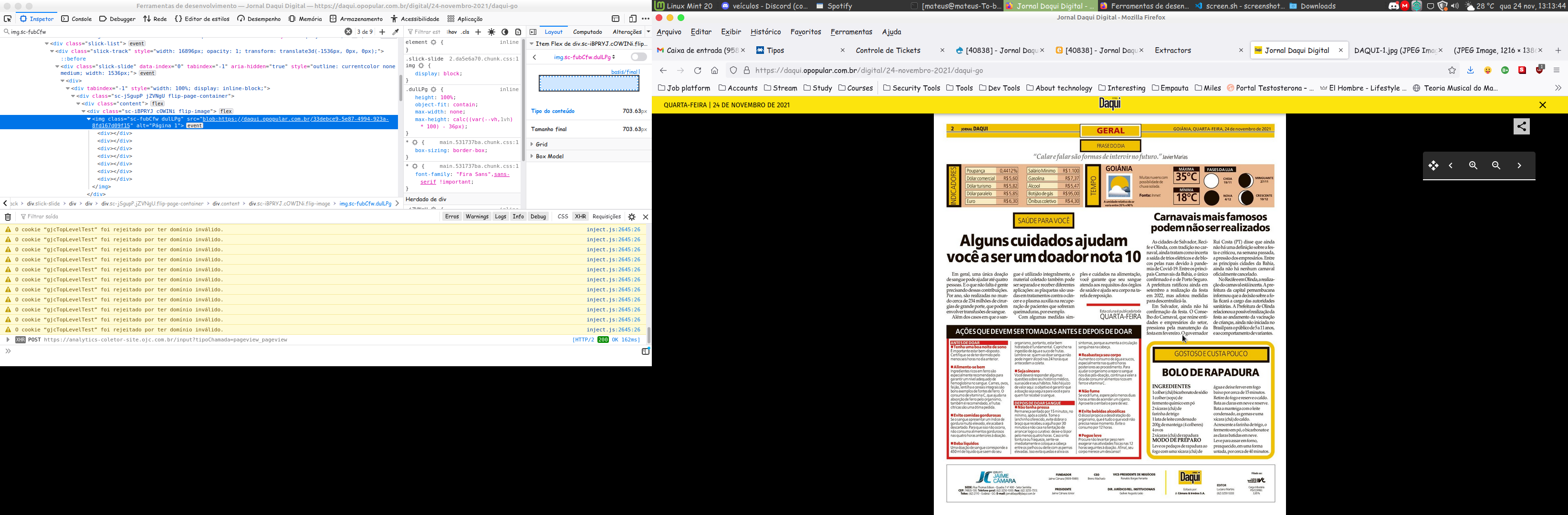
Task: Toggle print media simulation icon
Action: [519, 31]
